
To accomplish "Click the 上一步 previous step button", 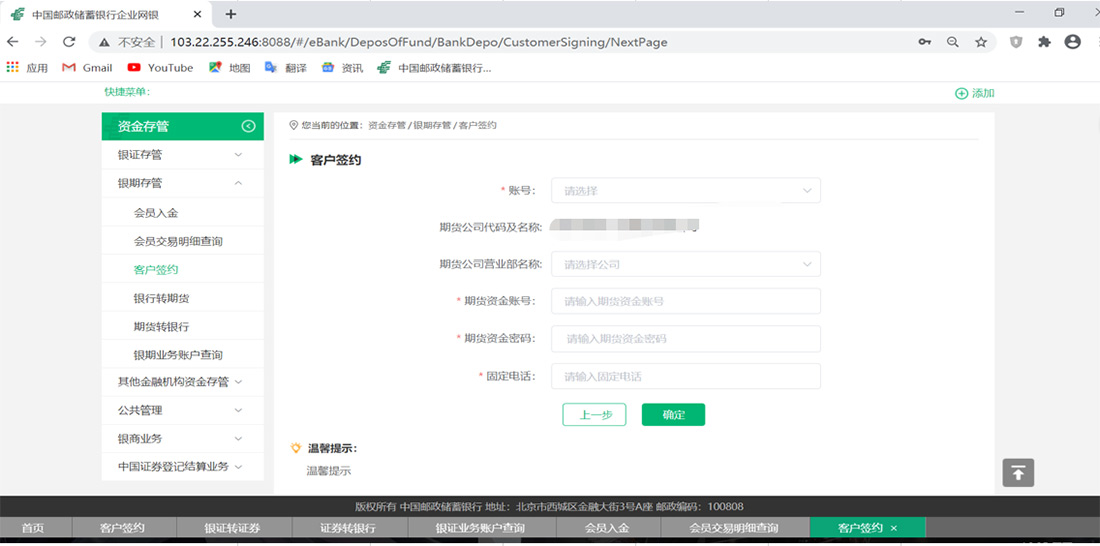I will click(594, 415).
